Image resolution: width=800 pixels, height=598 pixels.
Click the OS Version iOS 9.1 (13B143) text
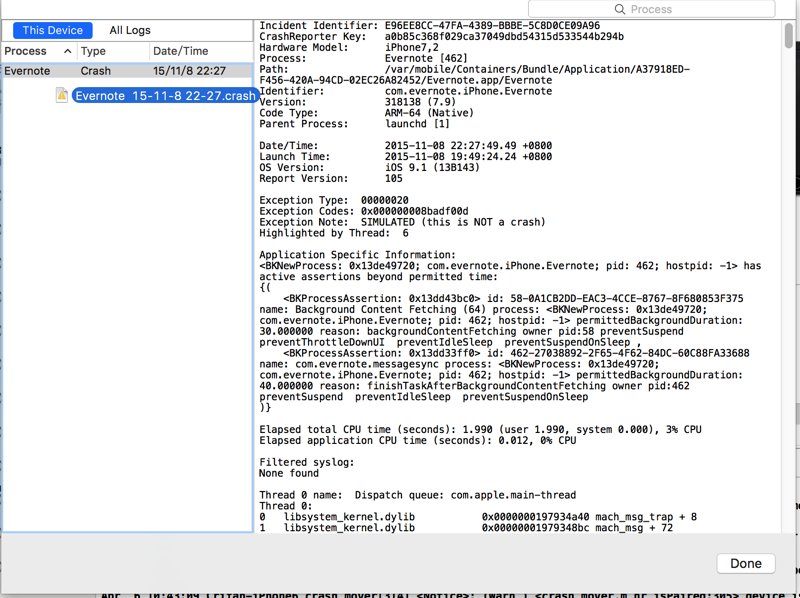coord(369,168)
